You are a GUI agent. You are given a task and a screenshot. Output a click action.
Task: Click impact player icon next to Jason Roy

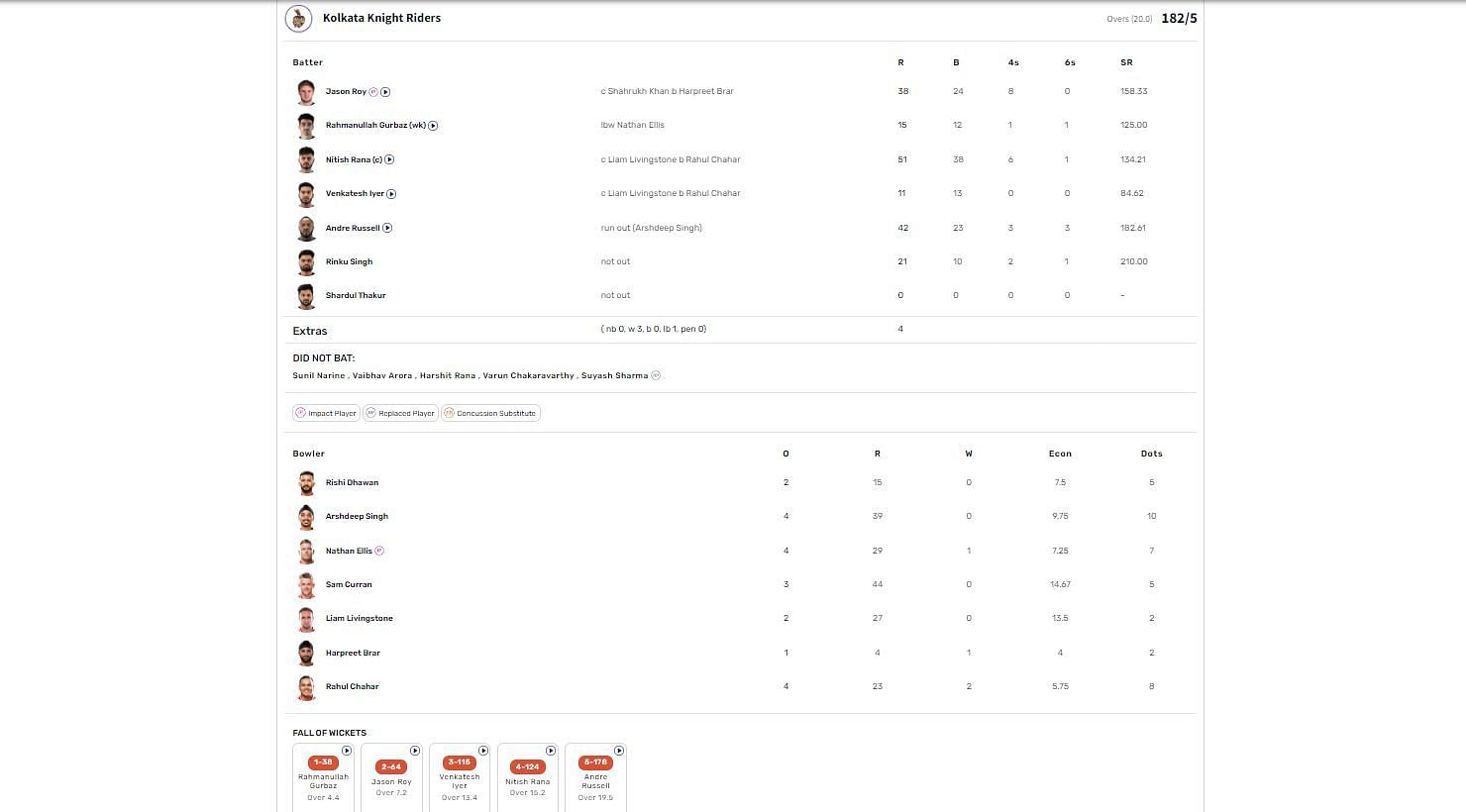tap(373, 92)
